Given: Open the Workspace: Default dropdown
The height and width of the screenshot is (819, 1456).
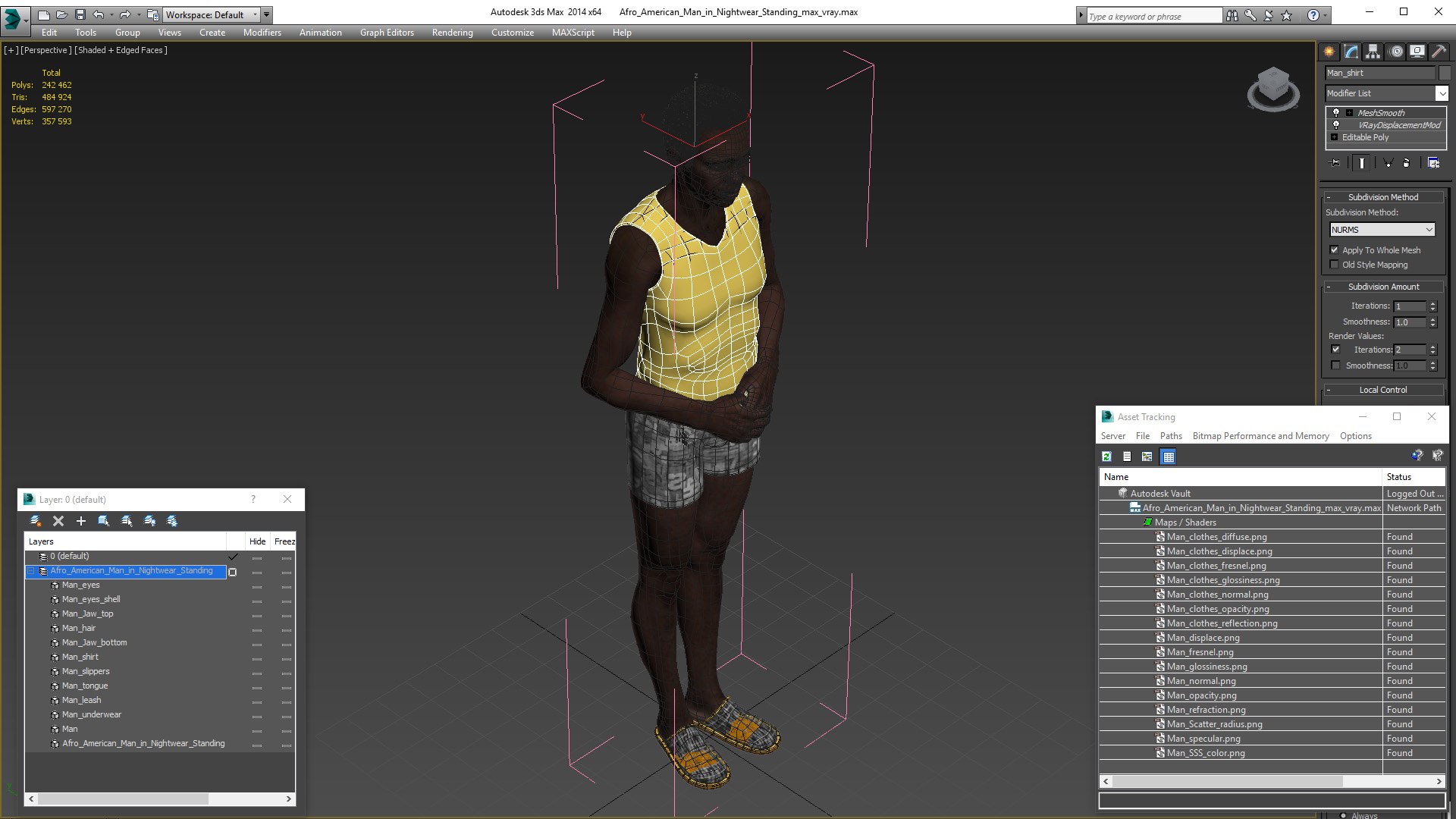Looking at the screenshot, I should coord(211,14).
